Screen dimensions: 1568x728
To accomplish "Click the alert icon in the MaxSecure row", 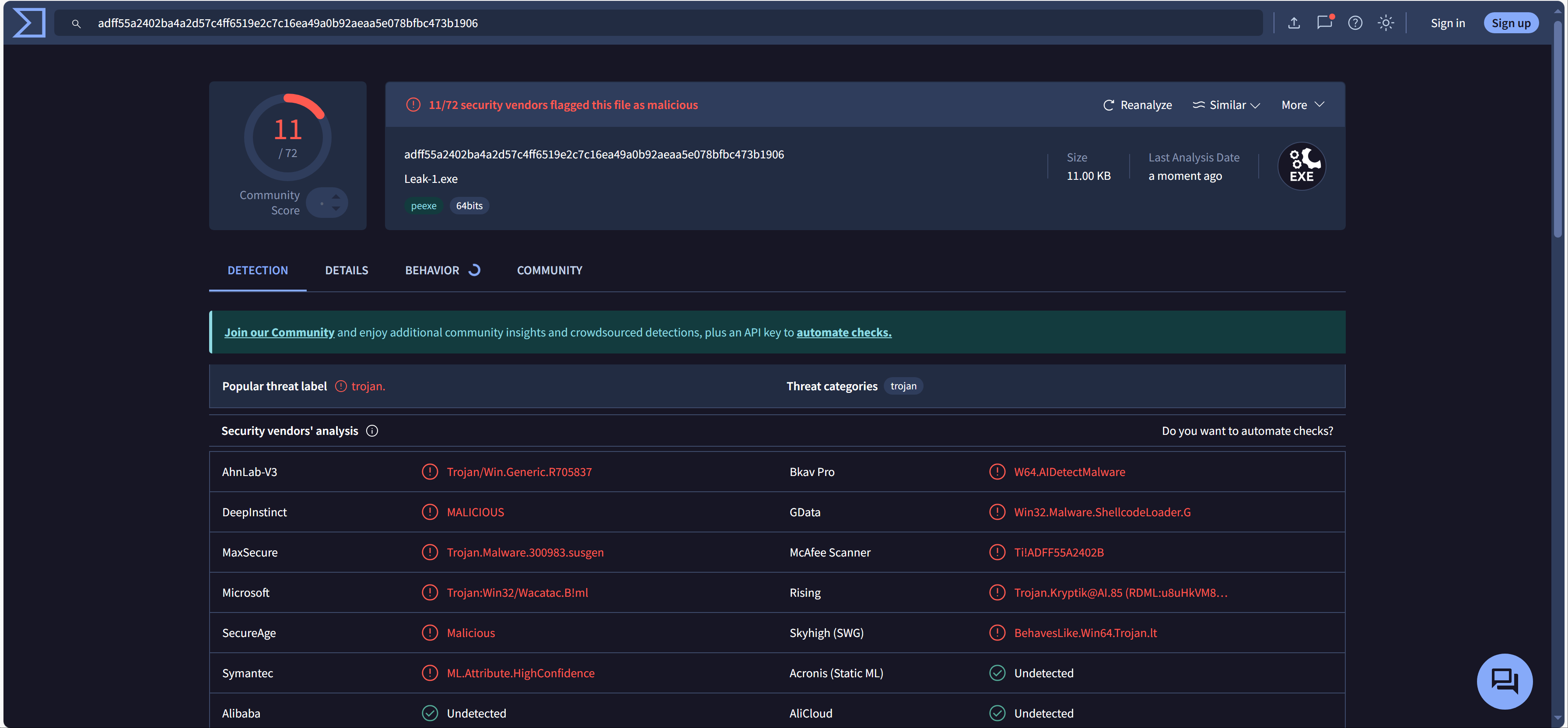I will pos(430,552).
